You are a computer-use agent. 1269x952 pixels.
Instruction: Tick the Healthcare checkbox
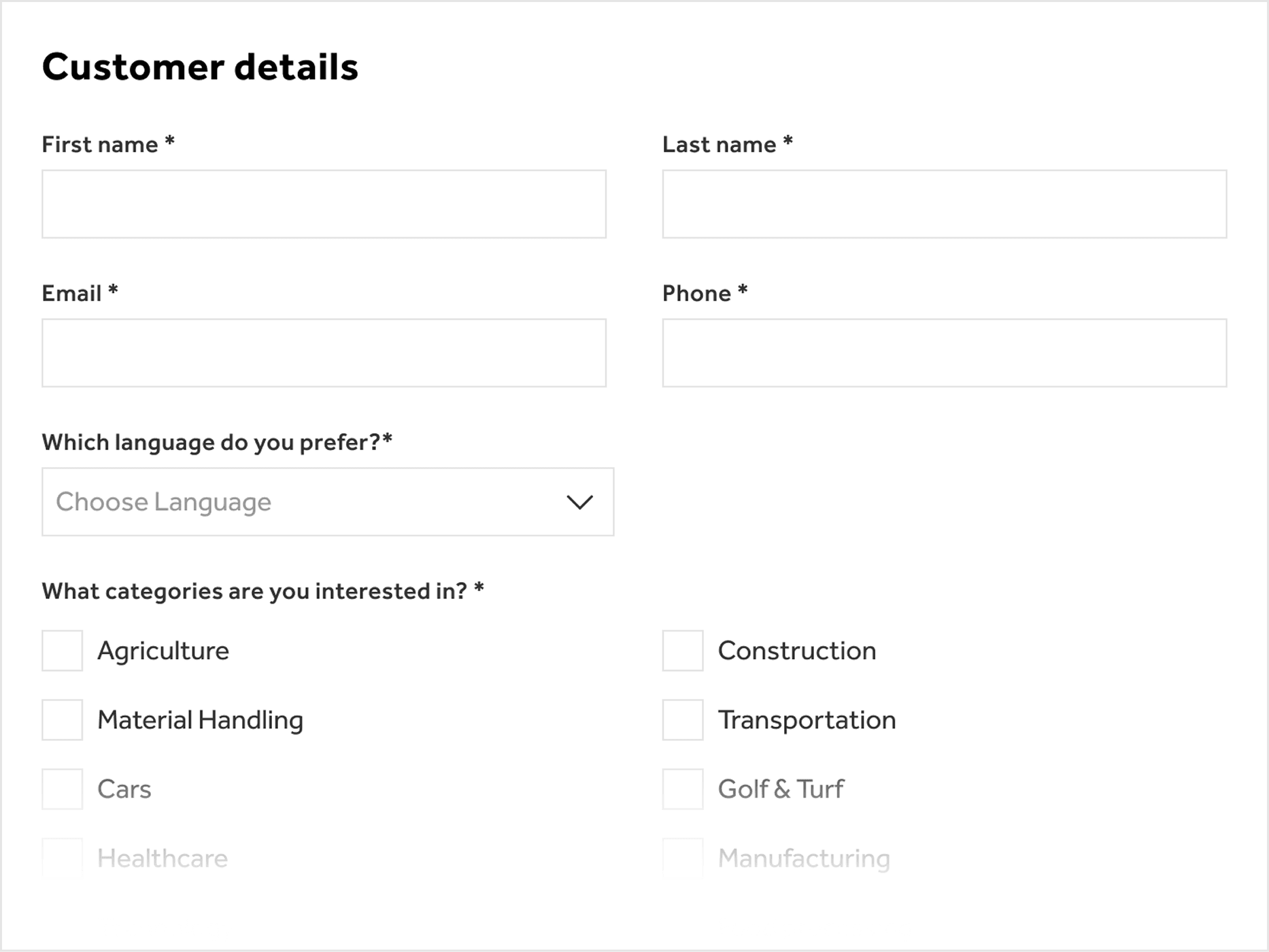pyautogui.click(x=63, y=858)
